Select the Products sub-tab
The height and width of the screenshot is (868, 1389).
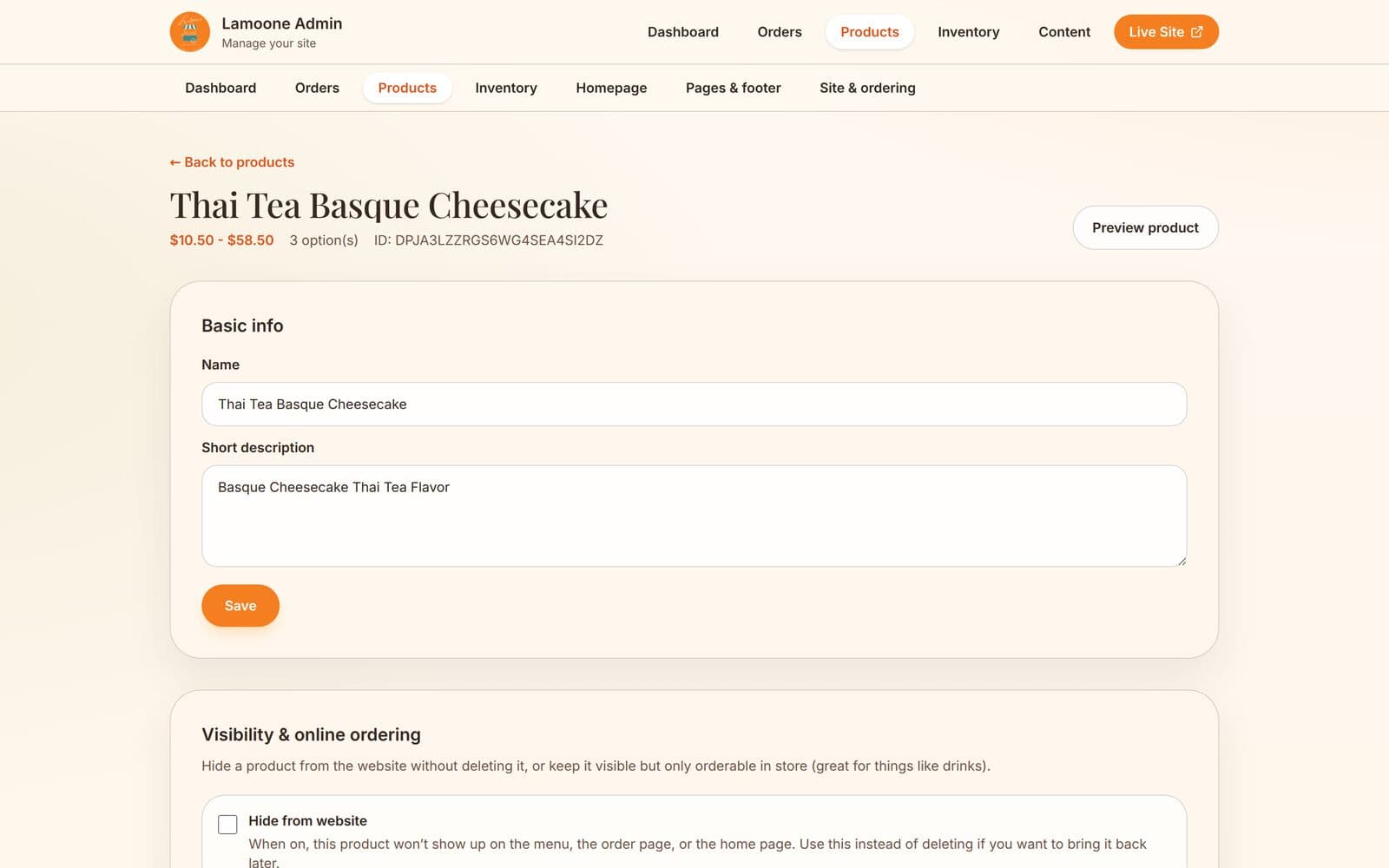point(407,88)
